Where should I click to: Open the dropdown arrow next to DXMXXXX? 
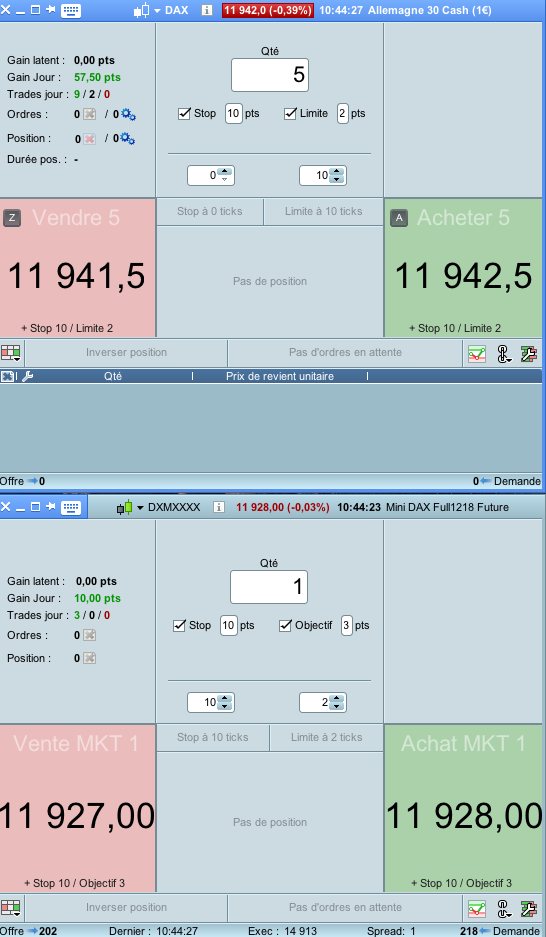pos(140,508)
